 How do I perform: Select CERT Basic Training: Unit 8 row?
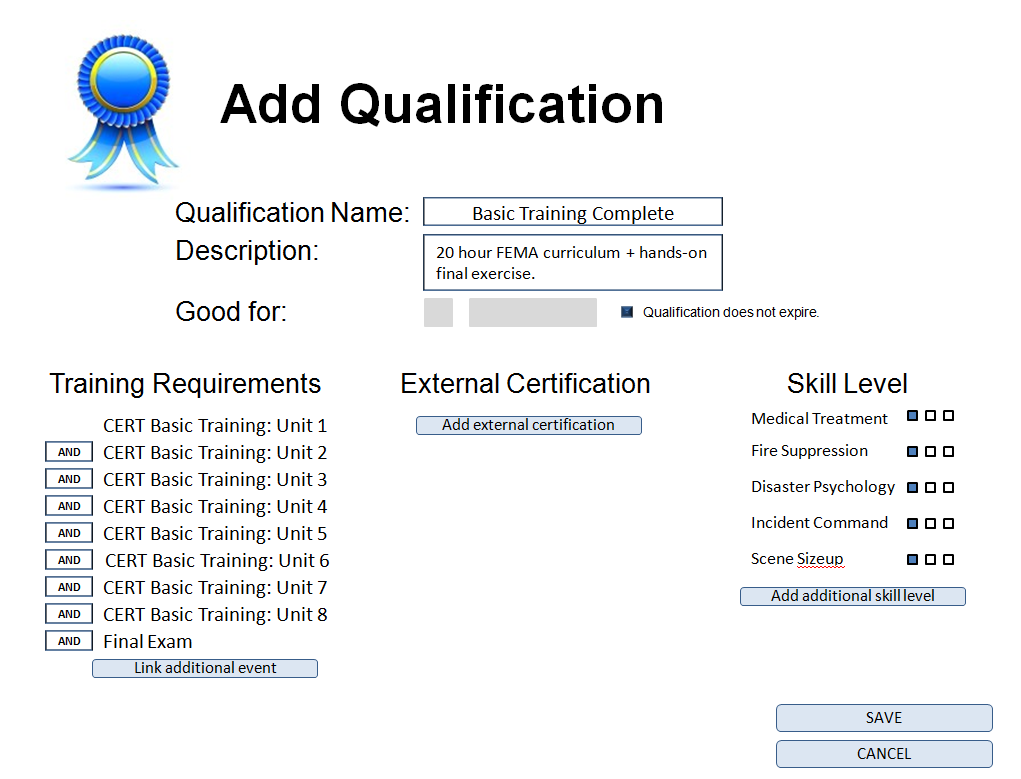click(215, 615)
